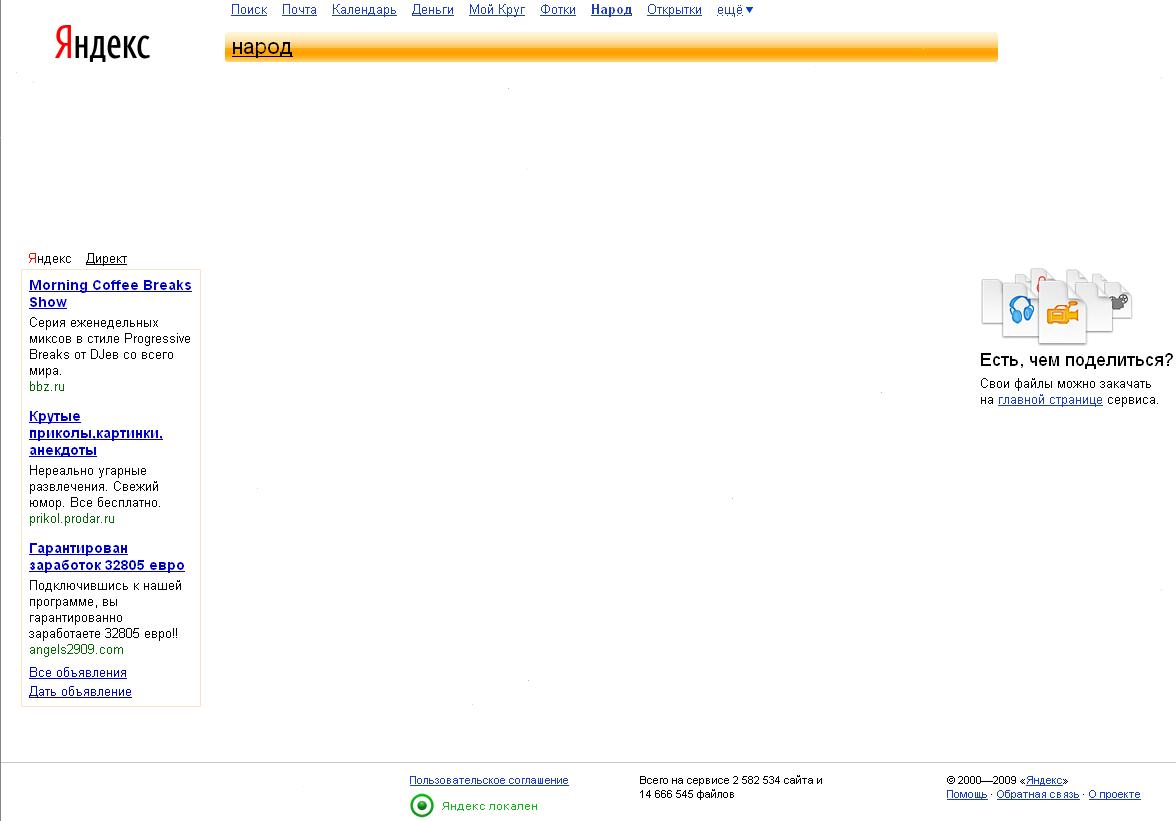
Task: Go to Фотки in the top navigation
Action: tap(558, 10)
